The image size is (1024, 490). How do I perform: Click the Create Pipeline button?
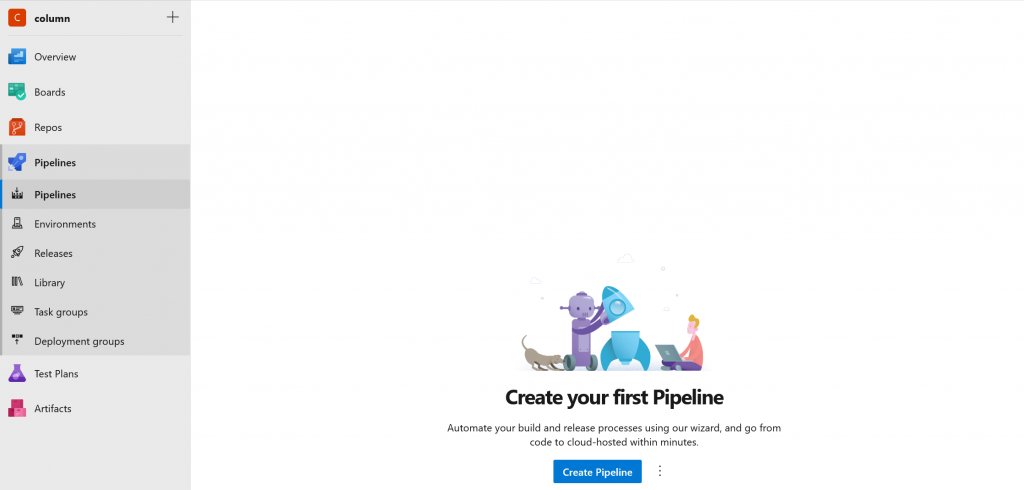(598, 472)
